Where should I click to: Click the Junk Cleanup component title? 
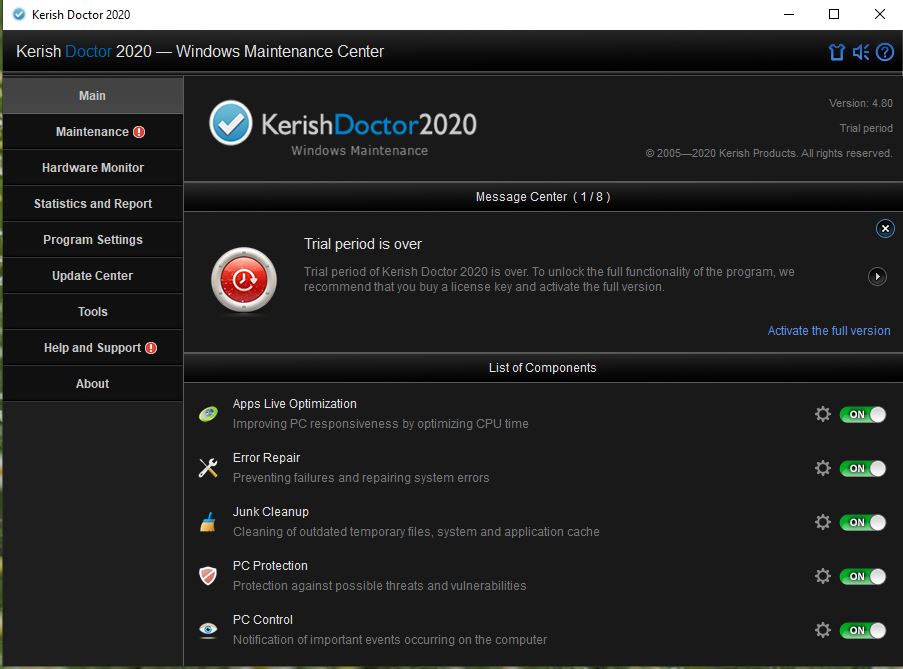[271, 512]
